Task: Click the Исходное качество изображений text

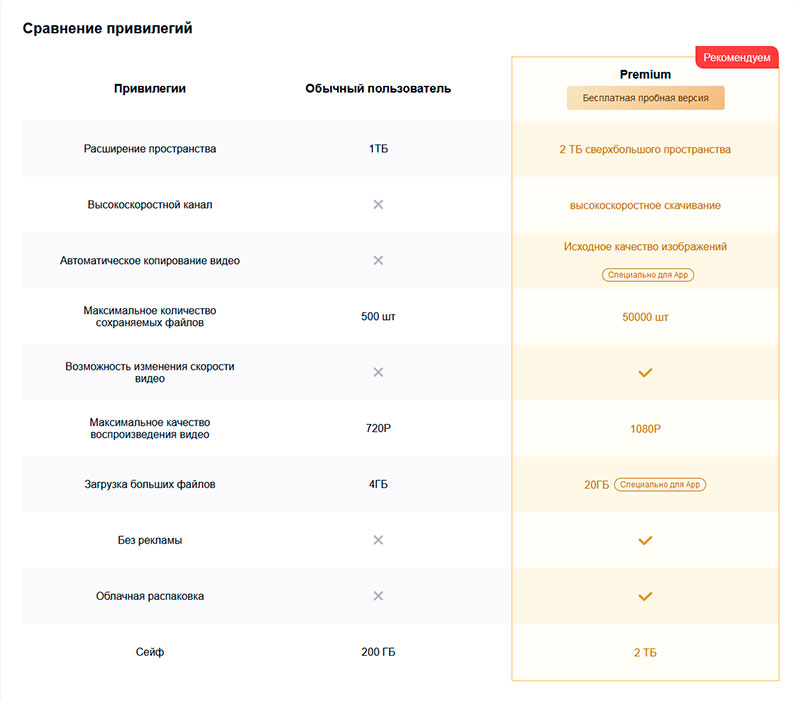Action: [645, 247]
